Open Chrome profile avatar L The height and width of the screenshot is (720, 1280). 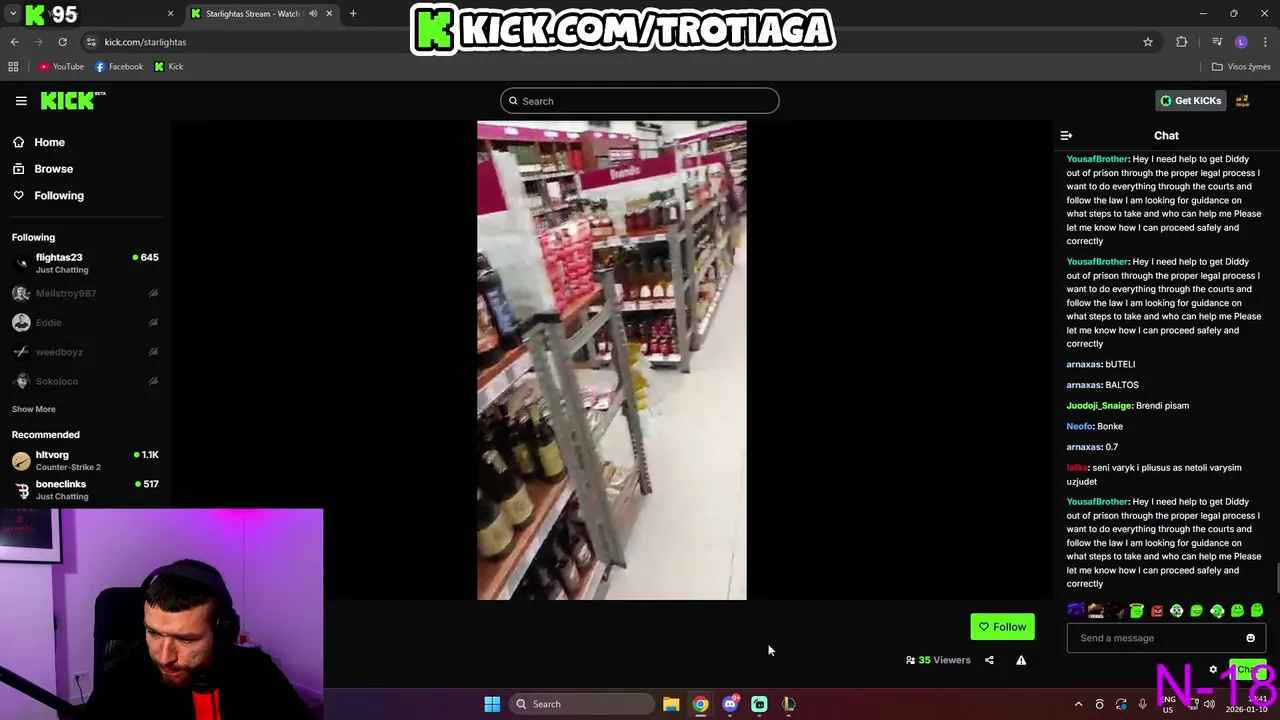(1241, 42)
